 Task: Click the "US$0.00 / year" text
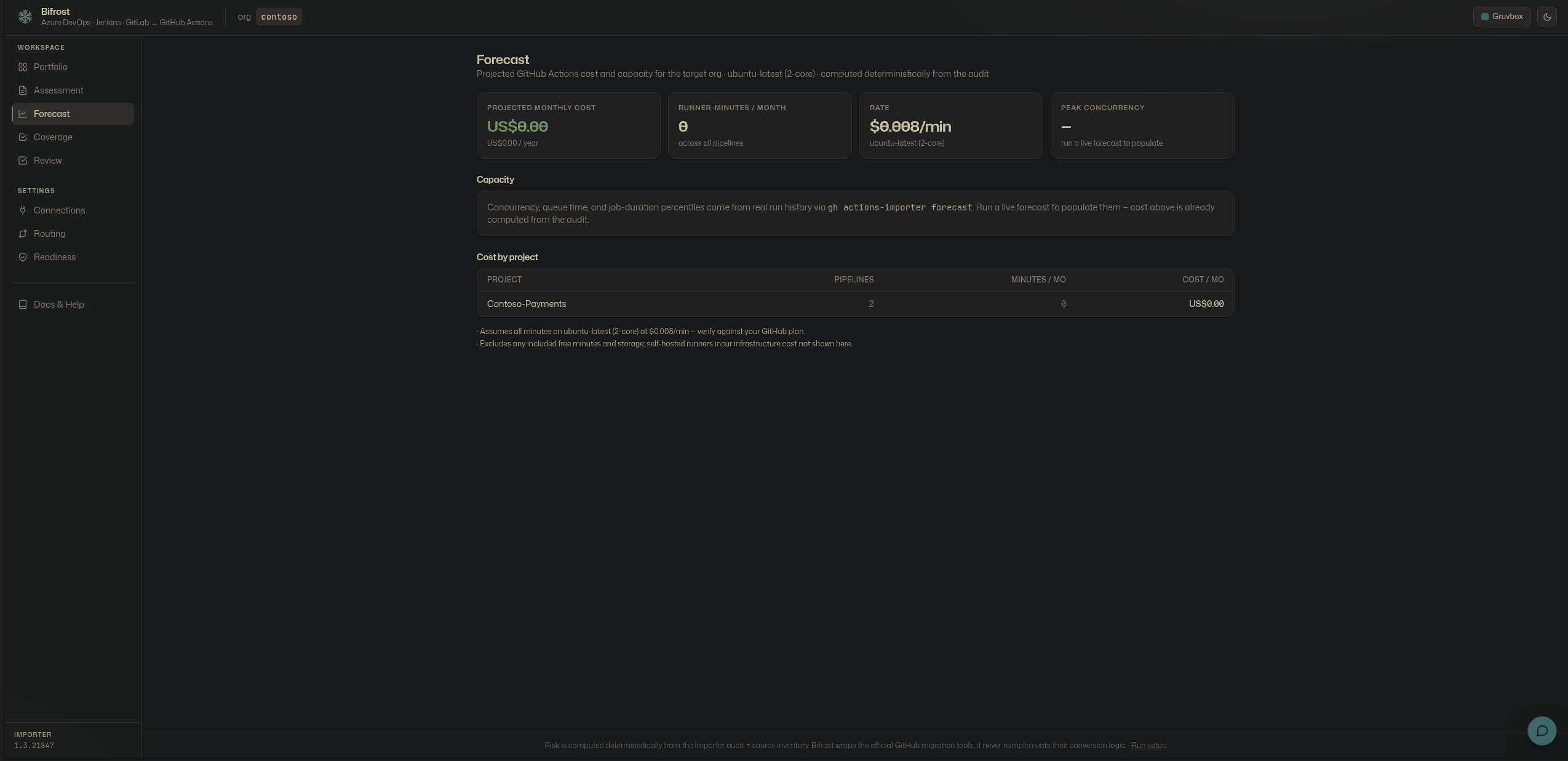pos(512,143)
